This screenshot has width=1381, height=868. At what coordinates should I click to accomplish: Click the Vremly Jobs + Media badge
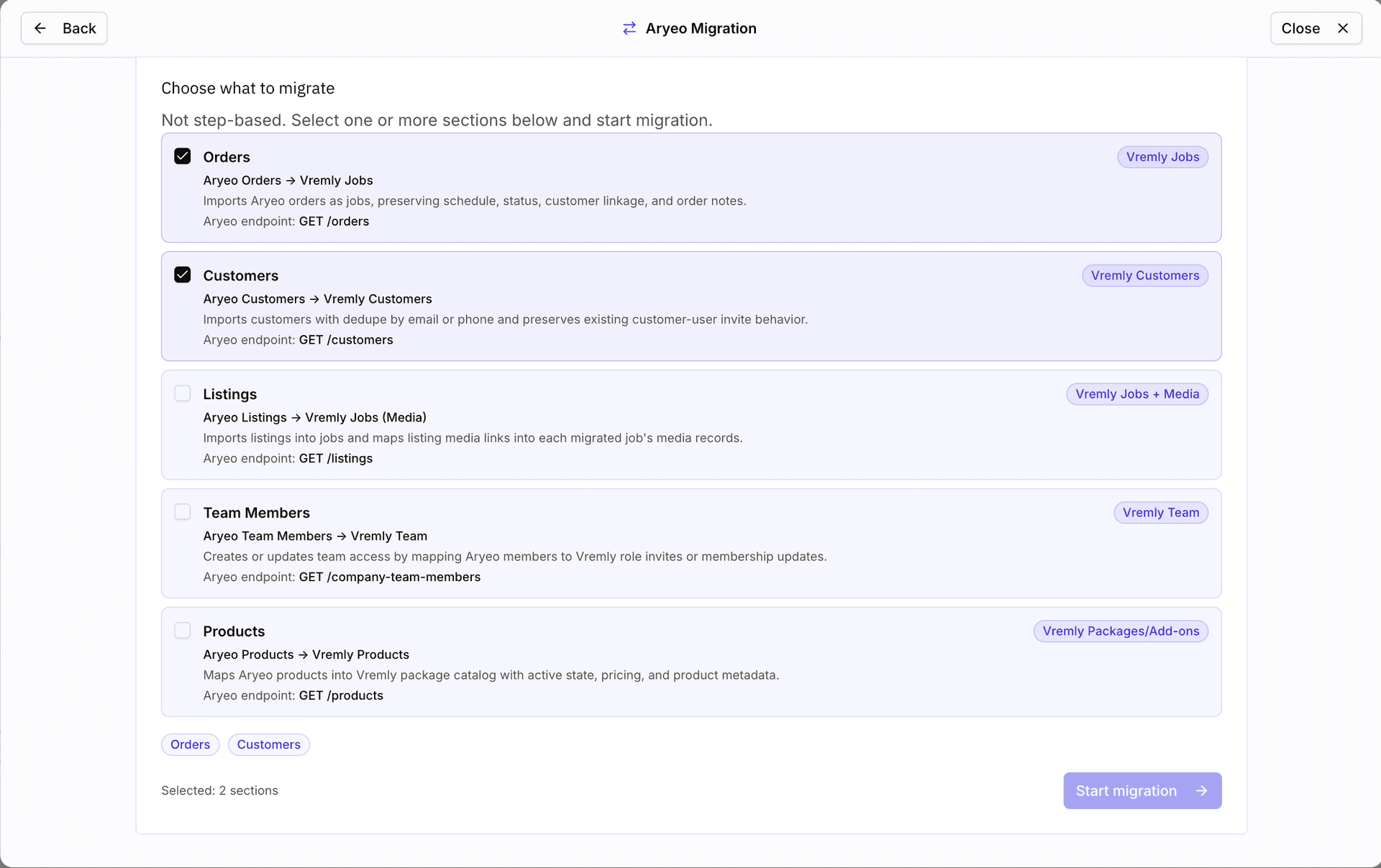coord(1136,394)
